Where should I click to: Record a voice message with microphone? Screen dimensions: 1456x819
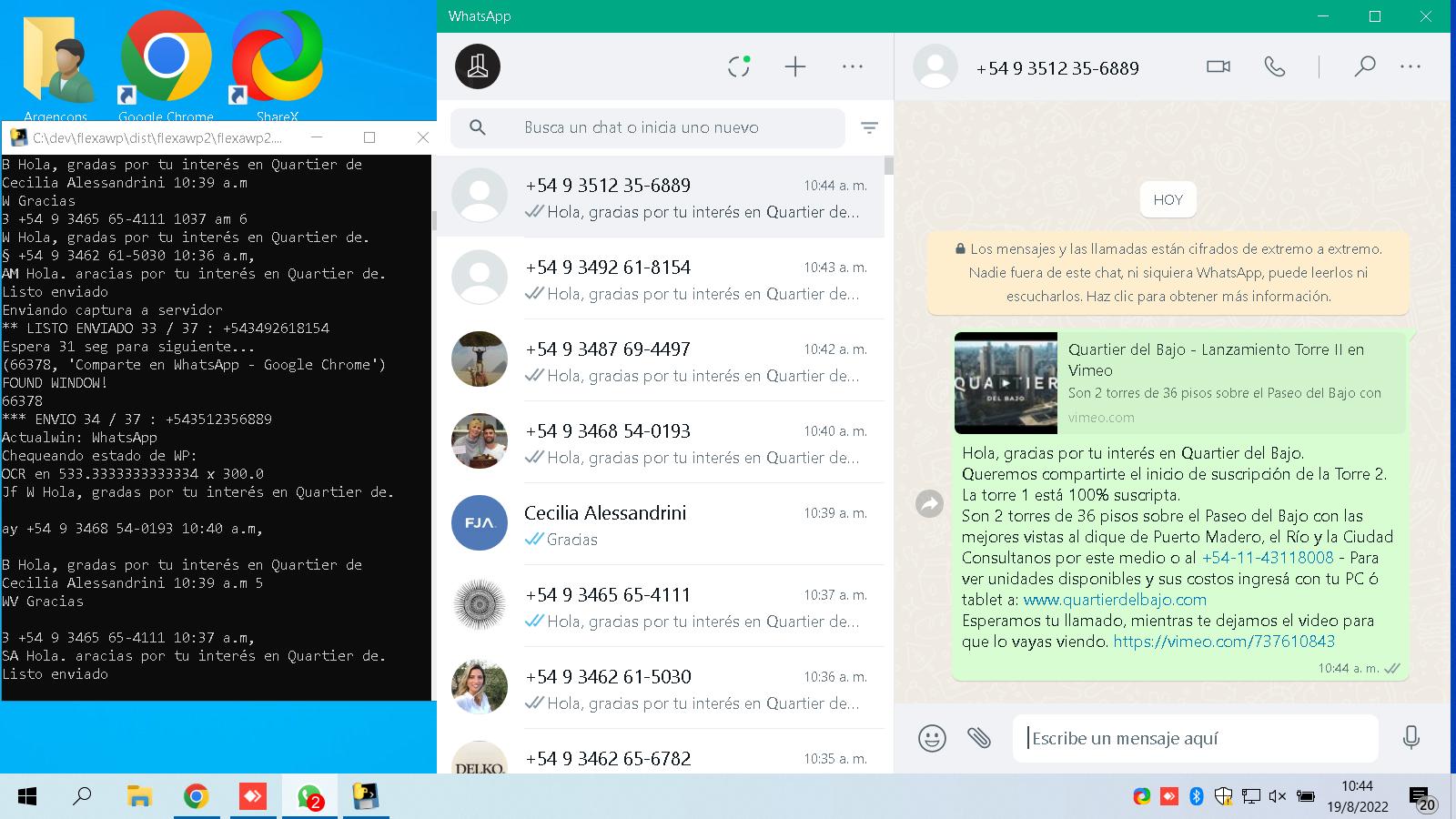tap(1411, 738)
